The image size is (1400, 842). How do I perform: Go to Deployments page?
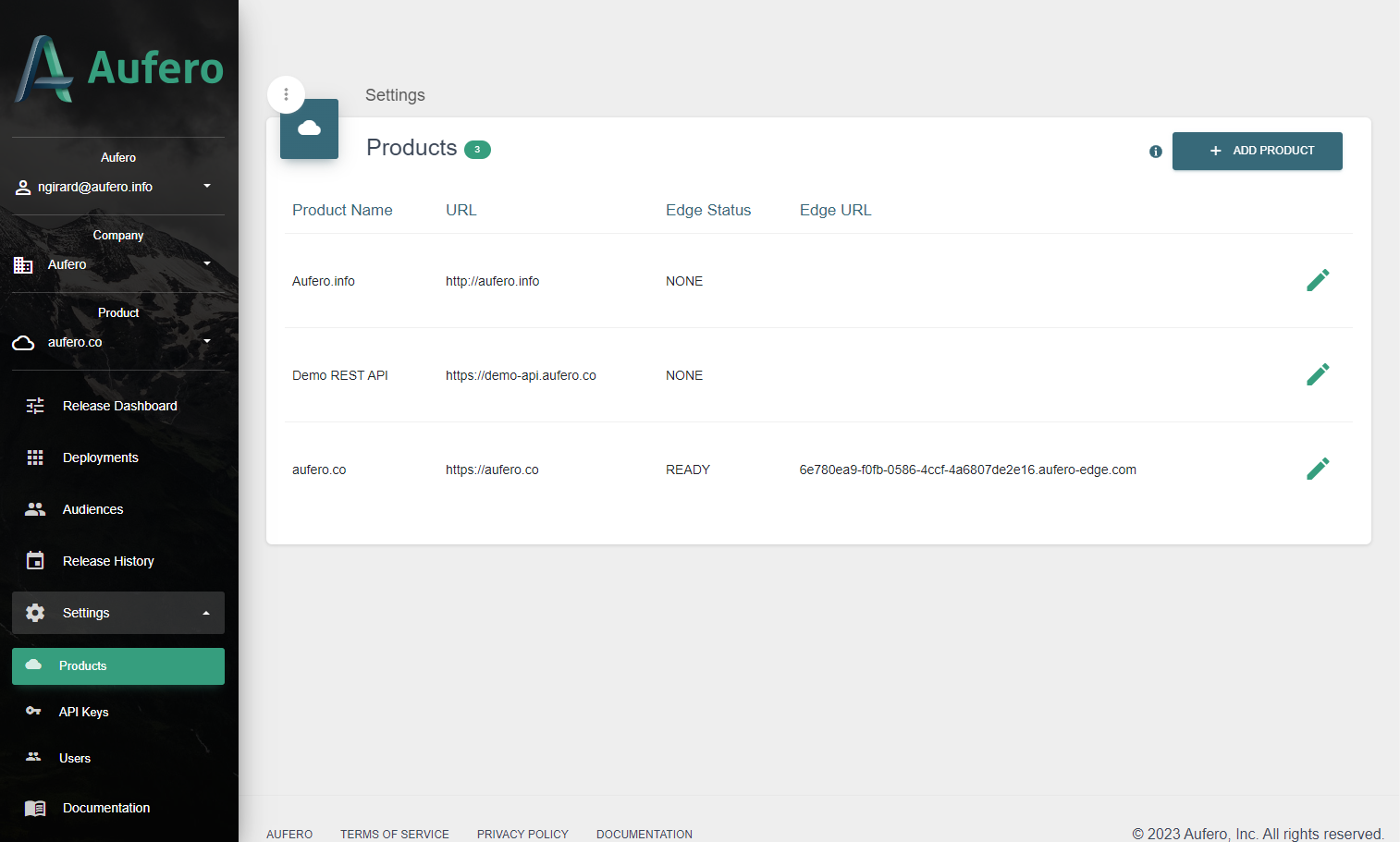coord(100,458)
